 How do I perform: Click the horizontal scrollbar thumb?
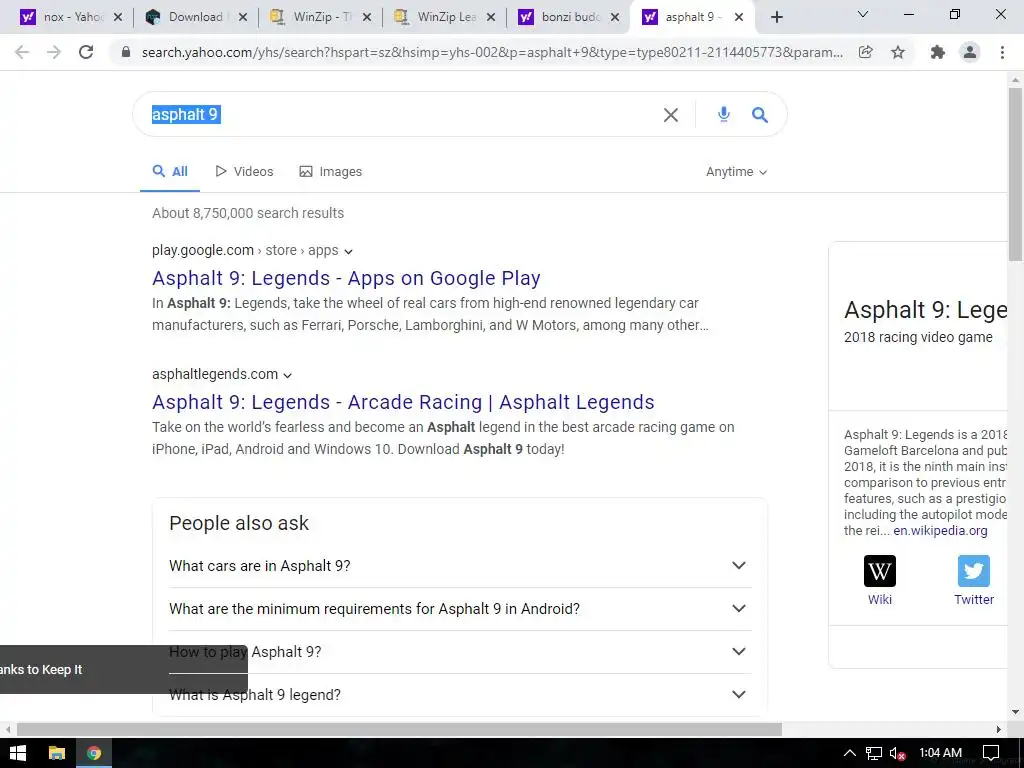pos(400,729)
